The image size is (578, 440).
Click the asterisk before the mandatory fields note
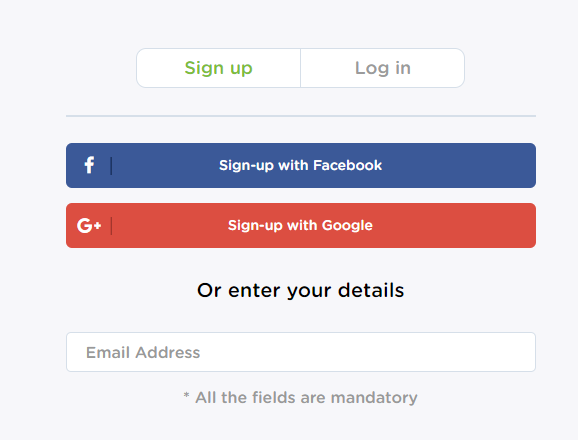click(x=187, y=396)
